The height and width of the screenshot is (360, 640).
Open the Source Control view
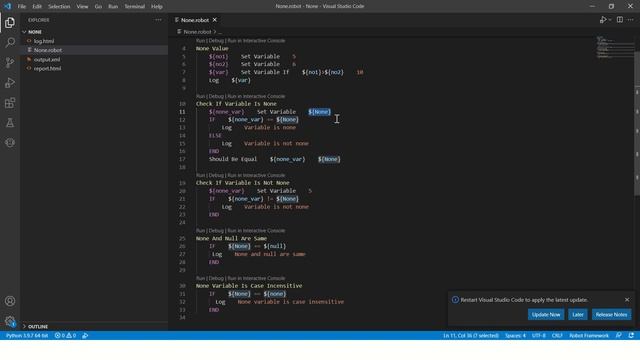(x=10, y=62)
